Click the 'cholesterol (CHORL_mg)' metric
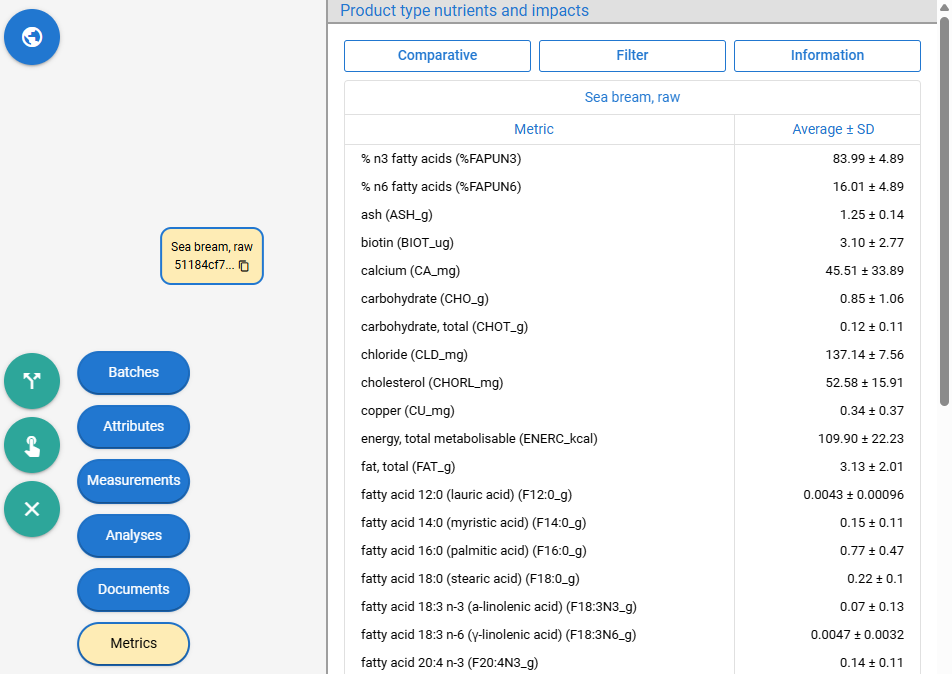Image resolution: width=952 pixels, height=674 pixels. (x=432, y=383)
